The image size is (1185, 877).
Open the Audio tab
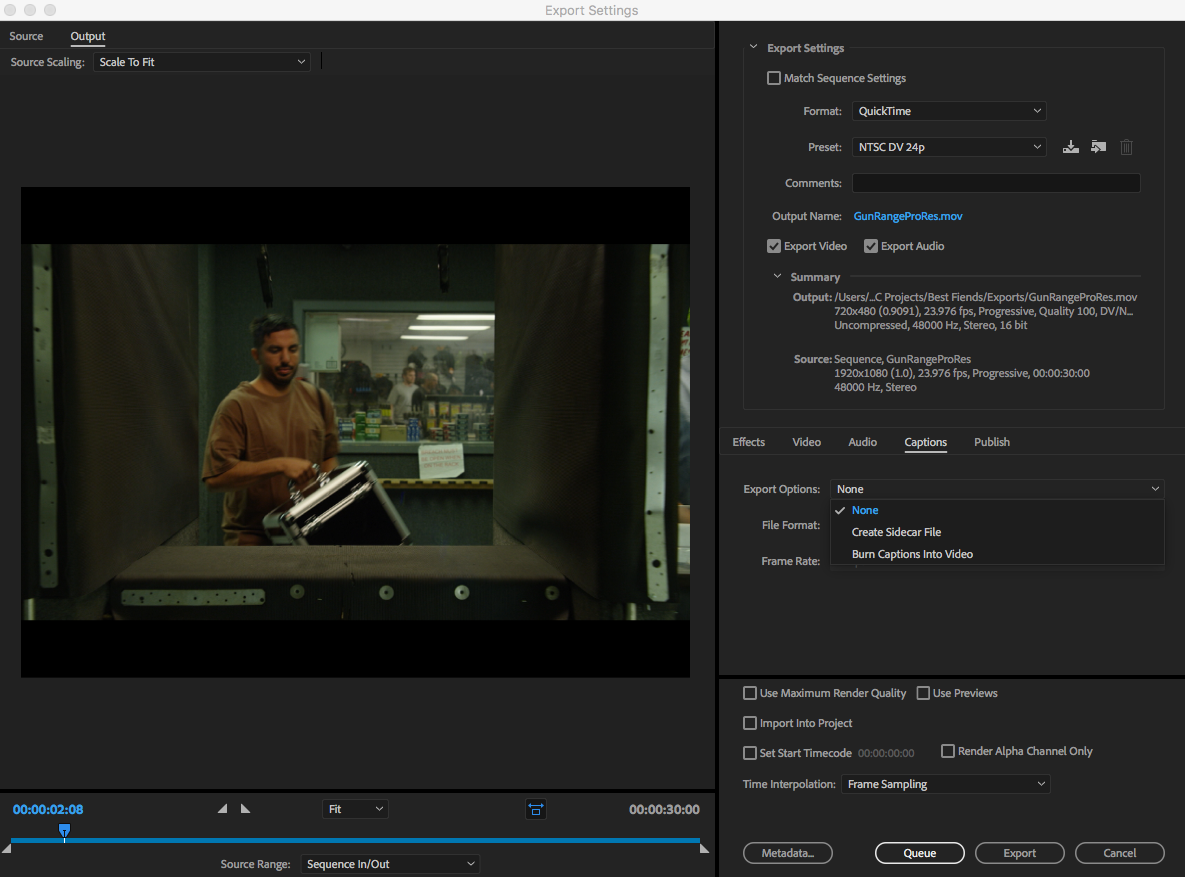pyautogui.click(x=862, y=442)
